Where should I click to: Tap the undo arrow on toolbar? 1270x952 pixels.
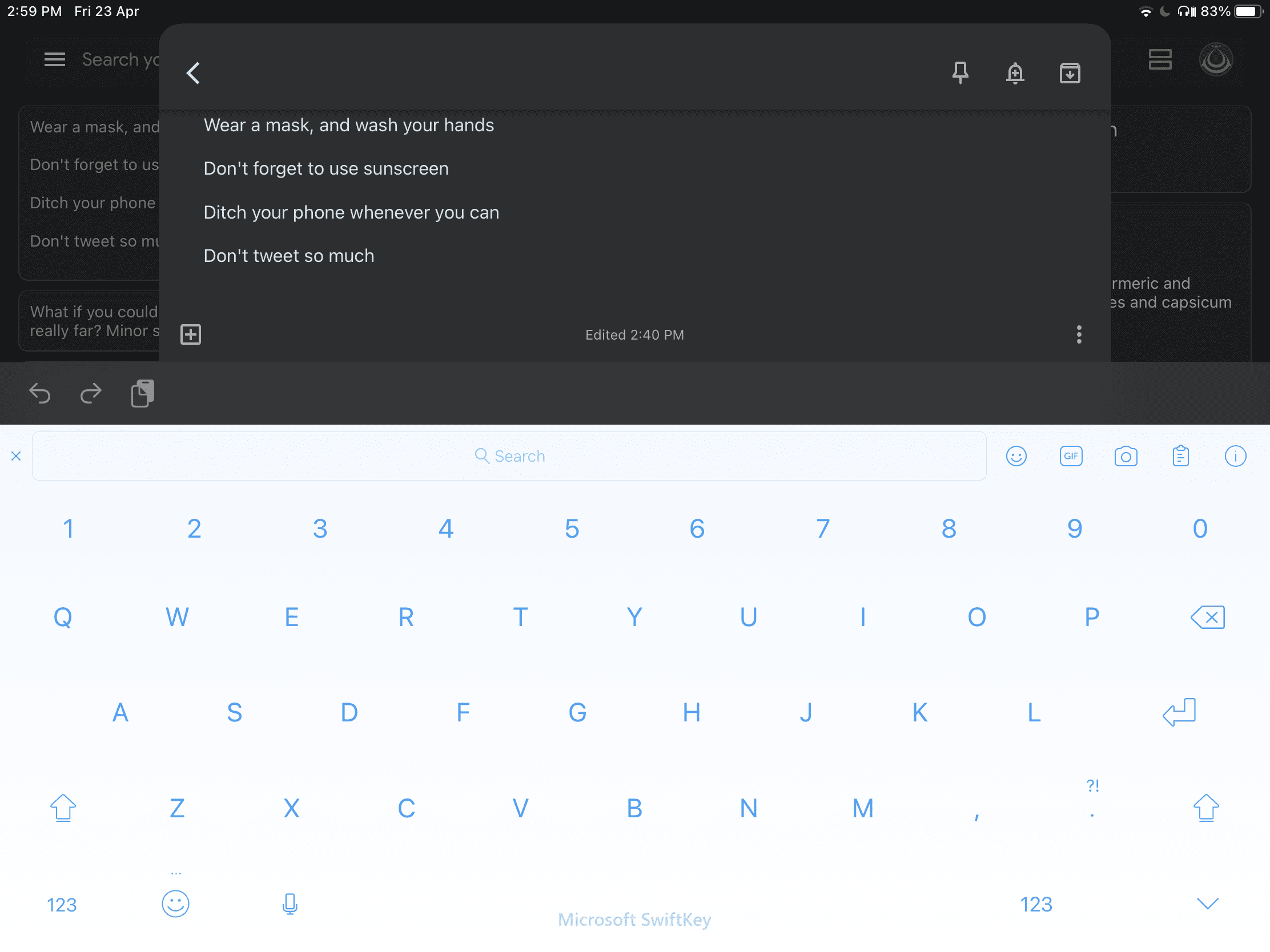pyautogui.click(x=40, y=393)
